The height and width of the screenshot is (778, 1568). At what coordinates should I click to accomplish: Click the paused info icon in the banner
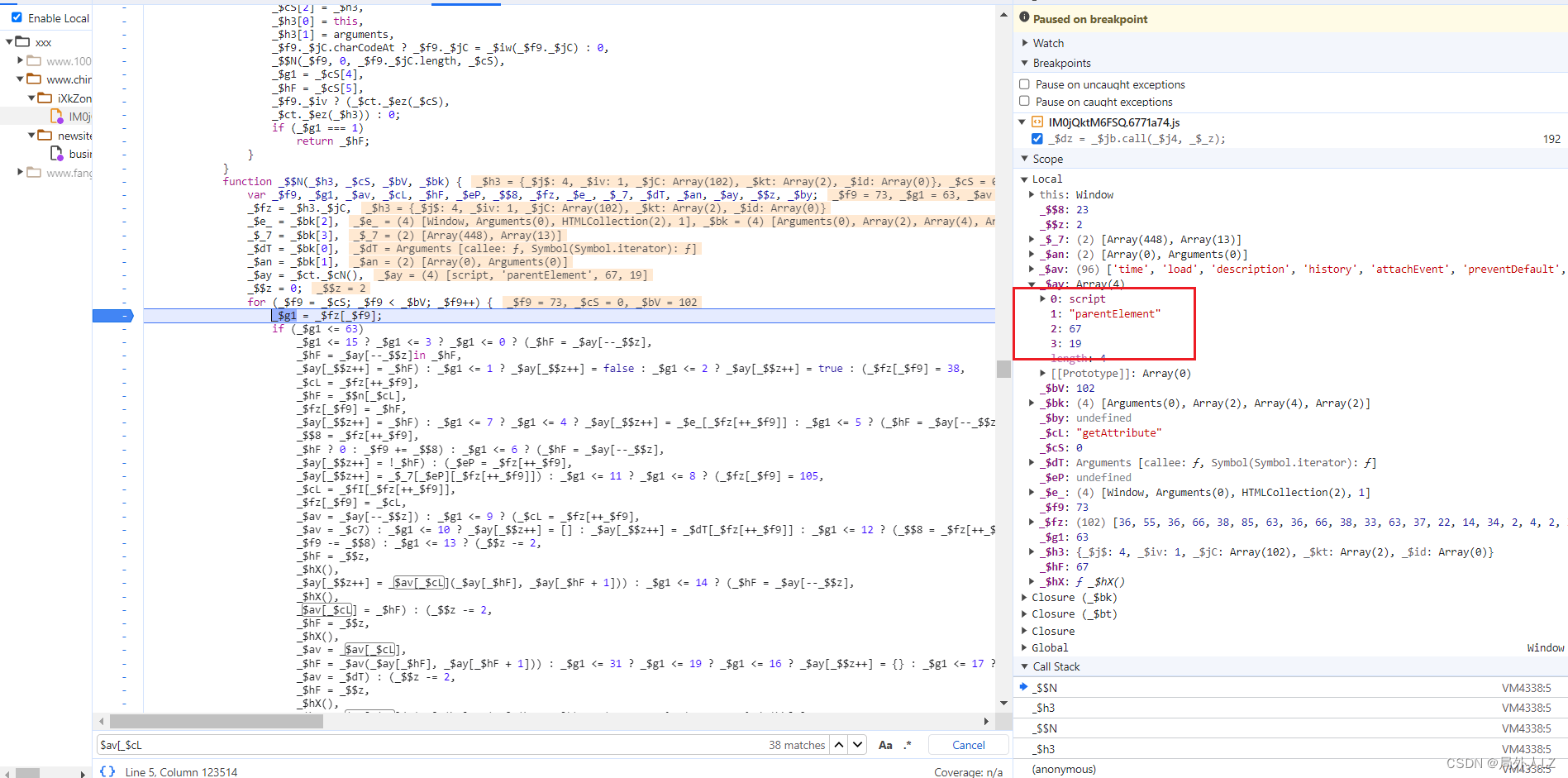pos(1025,18)
